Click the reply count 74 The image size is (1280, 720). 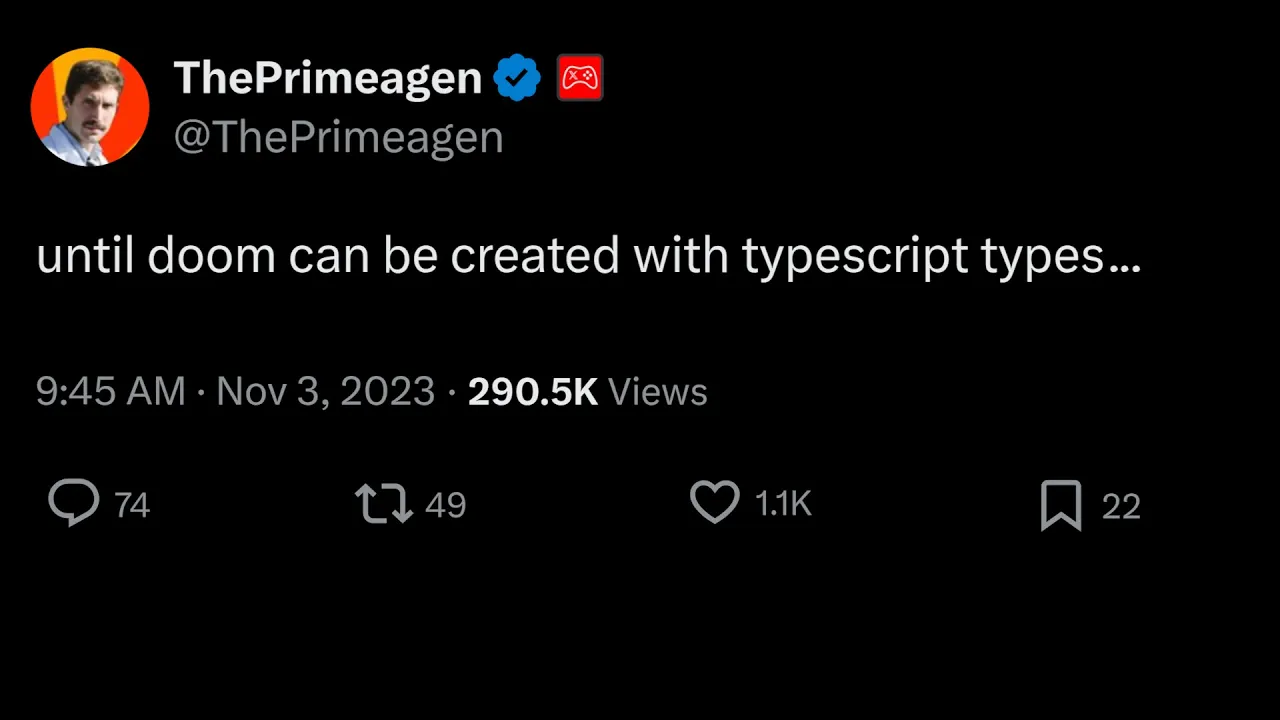coord(132,506)
